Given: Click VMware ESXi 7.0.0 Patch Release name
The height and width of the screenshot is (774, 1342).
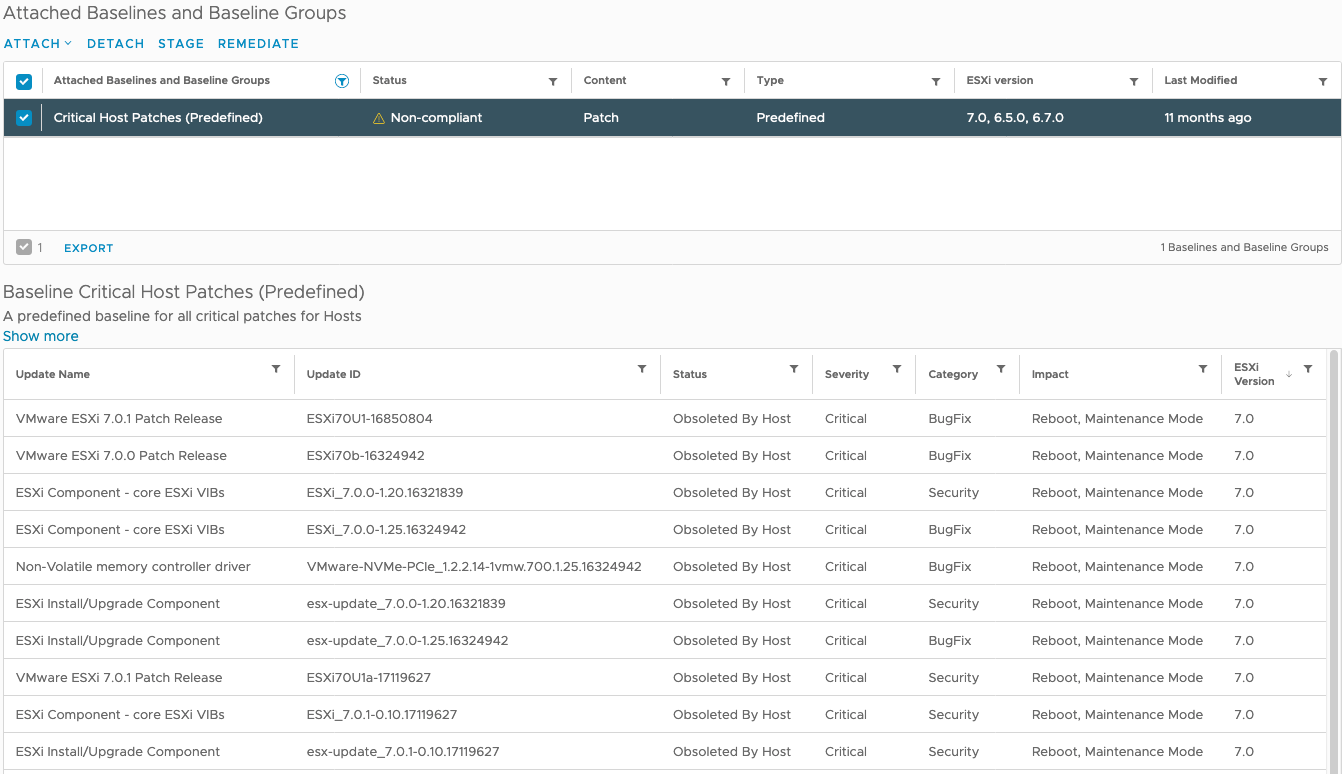Looking at the screenshot, I should 121,456.
